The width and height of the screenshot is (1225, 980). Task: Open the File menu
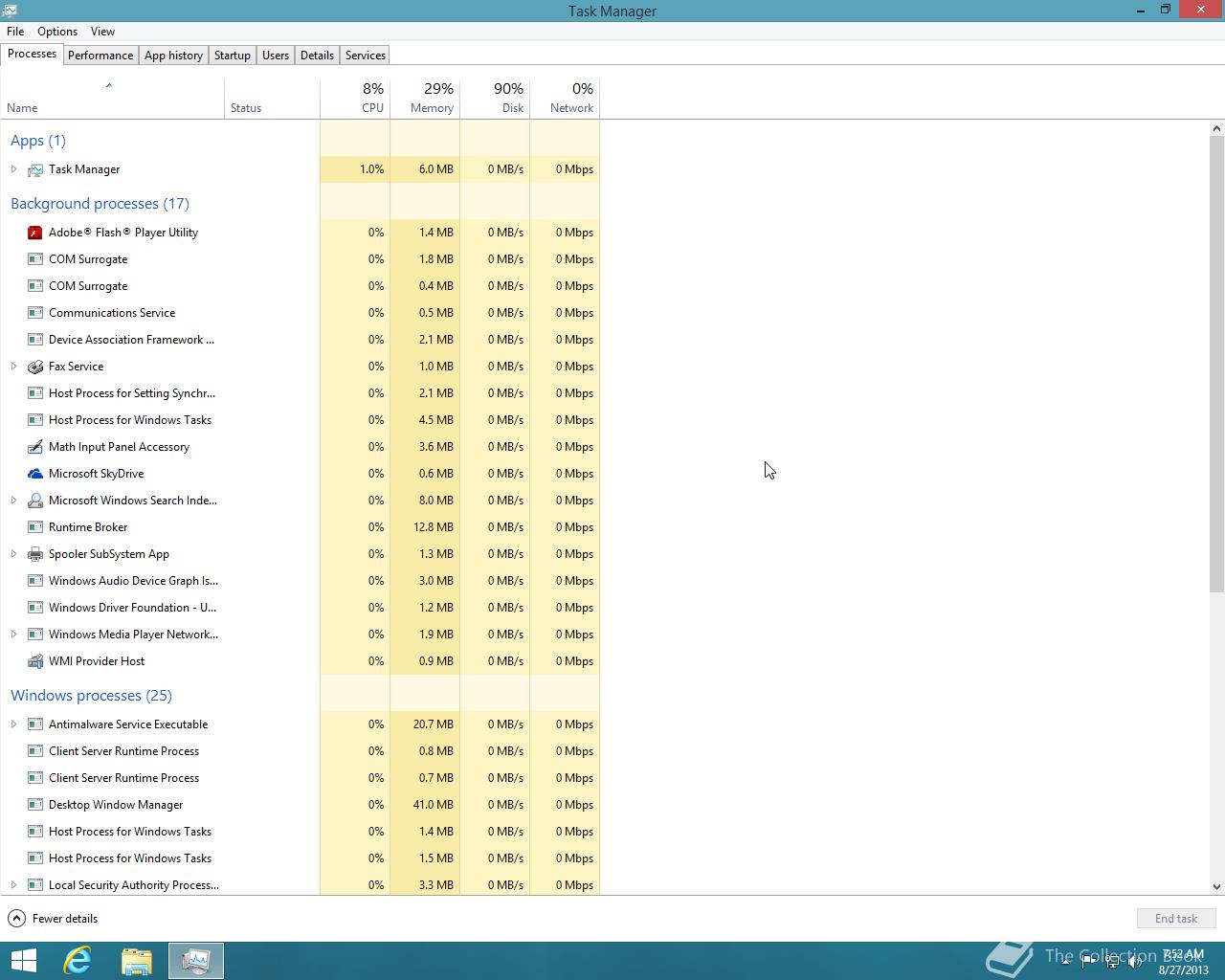(15, 32)
